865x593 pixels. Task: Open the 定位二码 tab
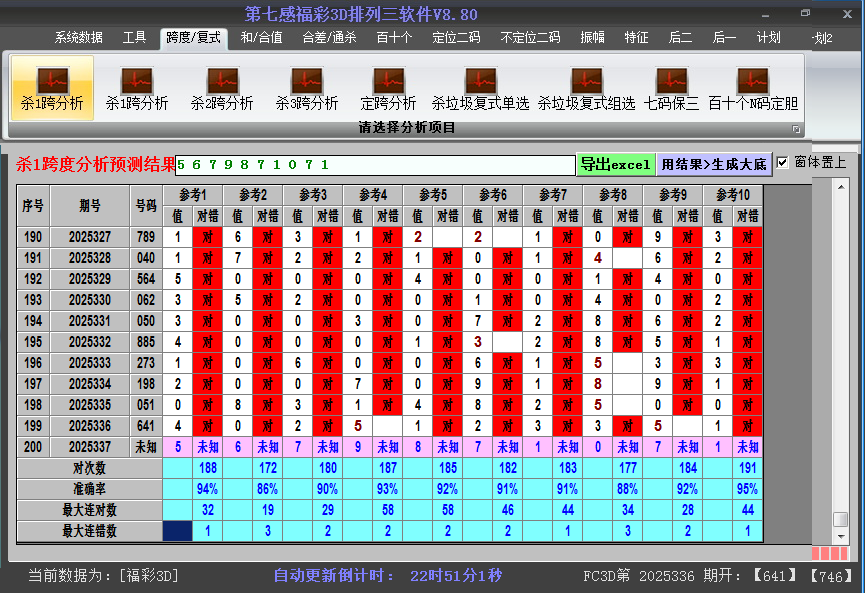456,38
